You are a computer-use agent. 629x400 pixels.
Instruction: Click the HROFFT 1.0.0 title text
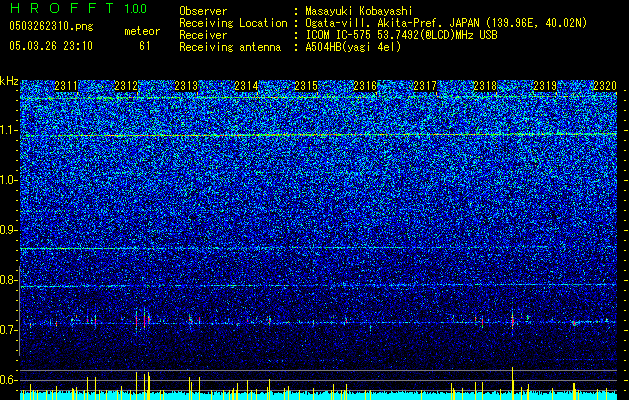79,8
